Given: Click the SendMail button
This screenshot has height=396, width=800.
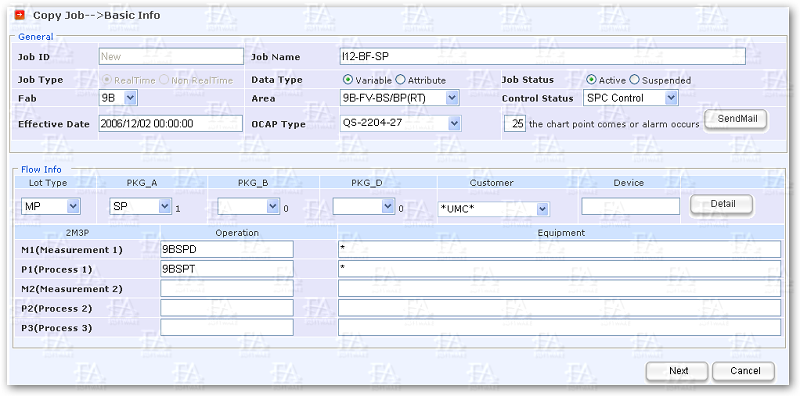Looking at the screenshot, I should click(x=735, y=119).
